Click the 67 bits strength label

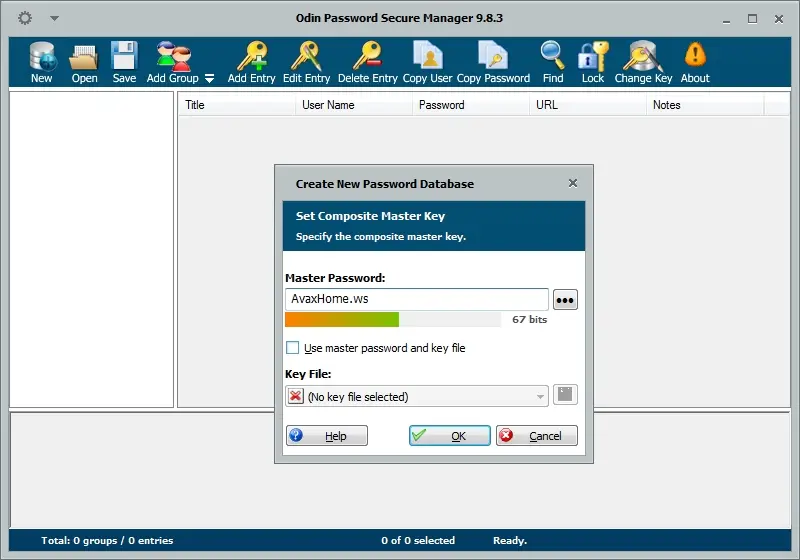[530, 320]
